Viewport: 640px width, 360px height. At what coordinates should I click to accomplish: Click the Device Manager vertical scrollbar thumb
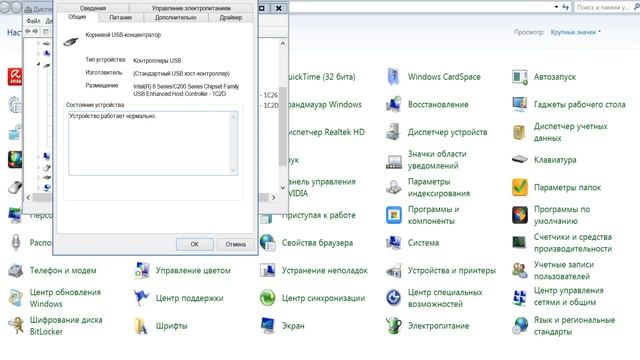pyautogui.click(x=283, y=126)
